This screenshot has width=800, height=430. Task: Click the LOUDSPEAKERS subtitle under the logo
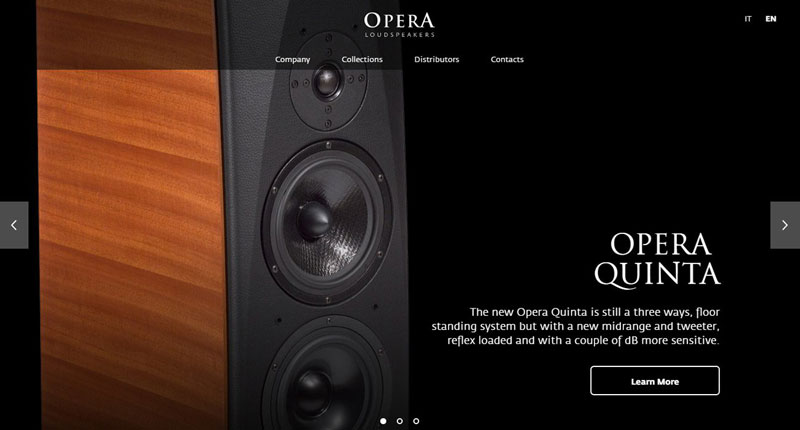tap(399, 35)
